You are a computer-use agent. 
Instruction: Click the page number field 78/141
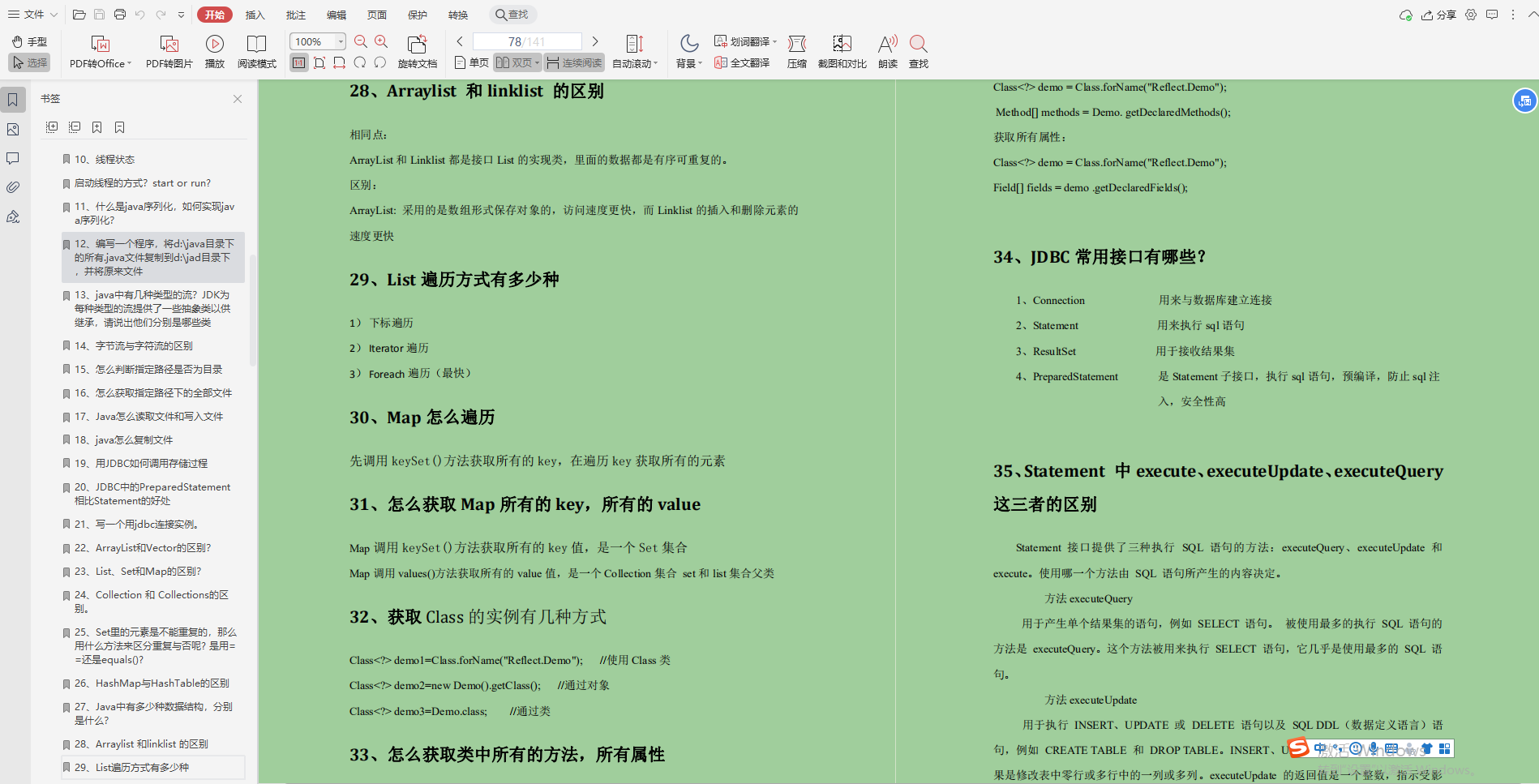pyautogui.click(x=527, y=41)
